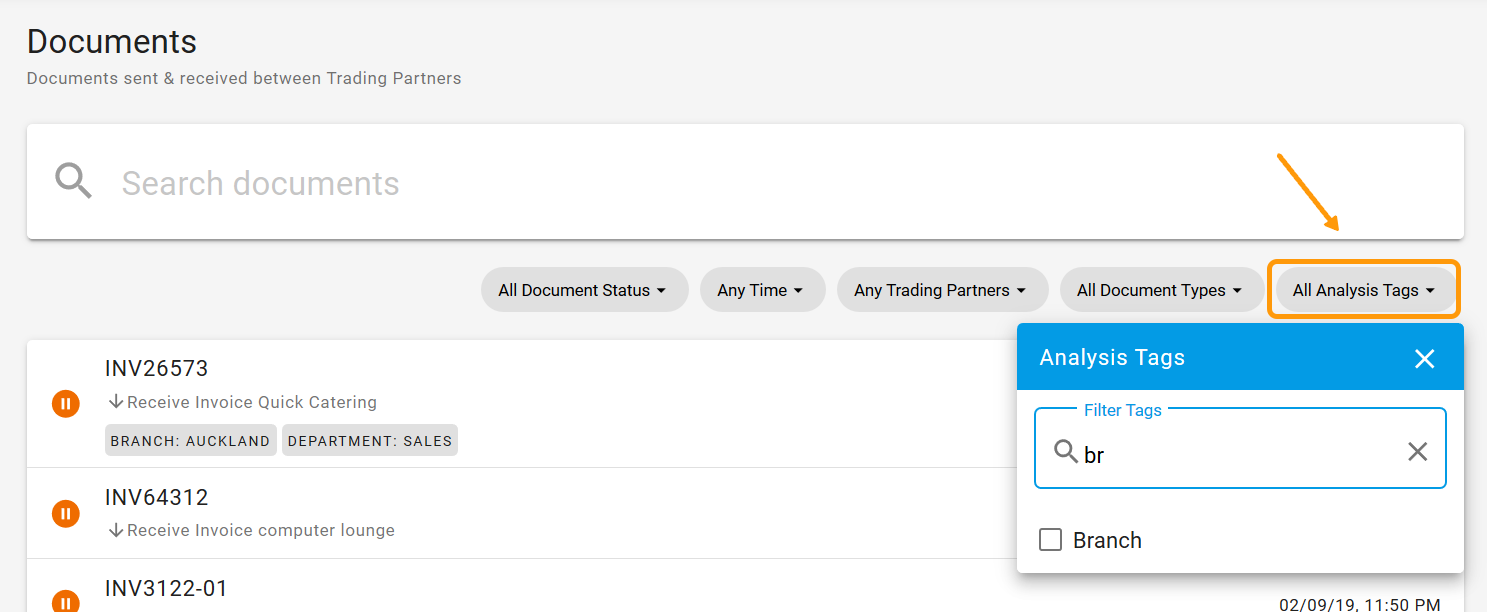The image size is (1487, 612).
Task: Open the INV26573 document entry
Action: coord(156,368)
